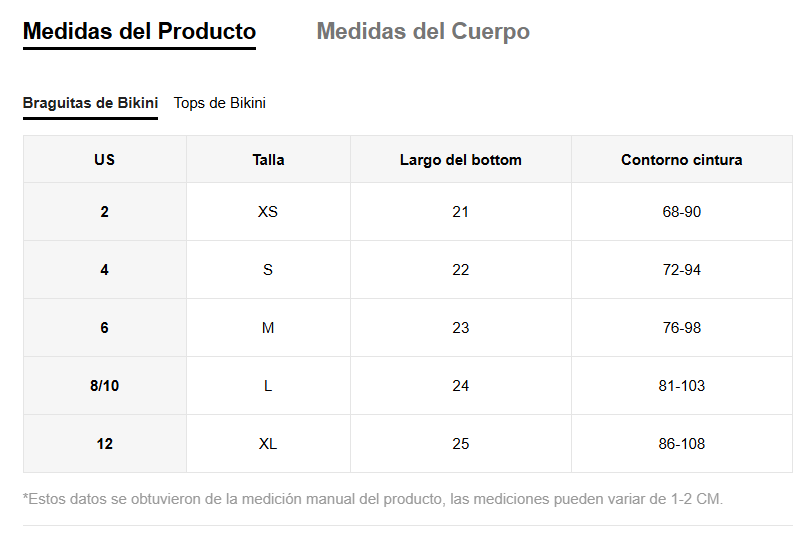Click the bottom length value 23
Viewport: 812px width, 551px height.
(x=460, y=328)
